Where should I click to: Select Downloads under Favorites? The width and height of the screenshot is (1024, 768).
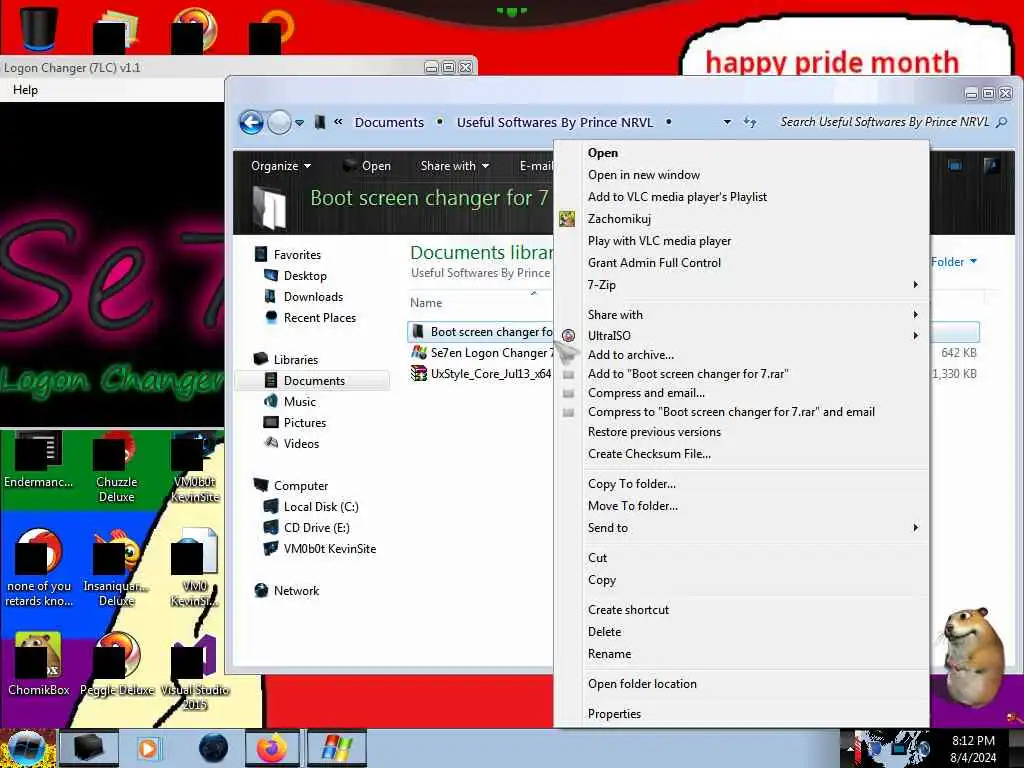[x=304, y=296]
